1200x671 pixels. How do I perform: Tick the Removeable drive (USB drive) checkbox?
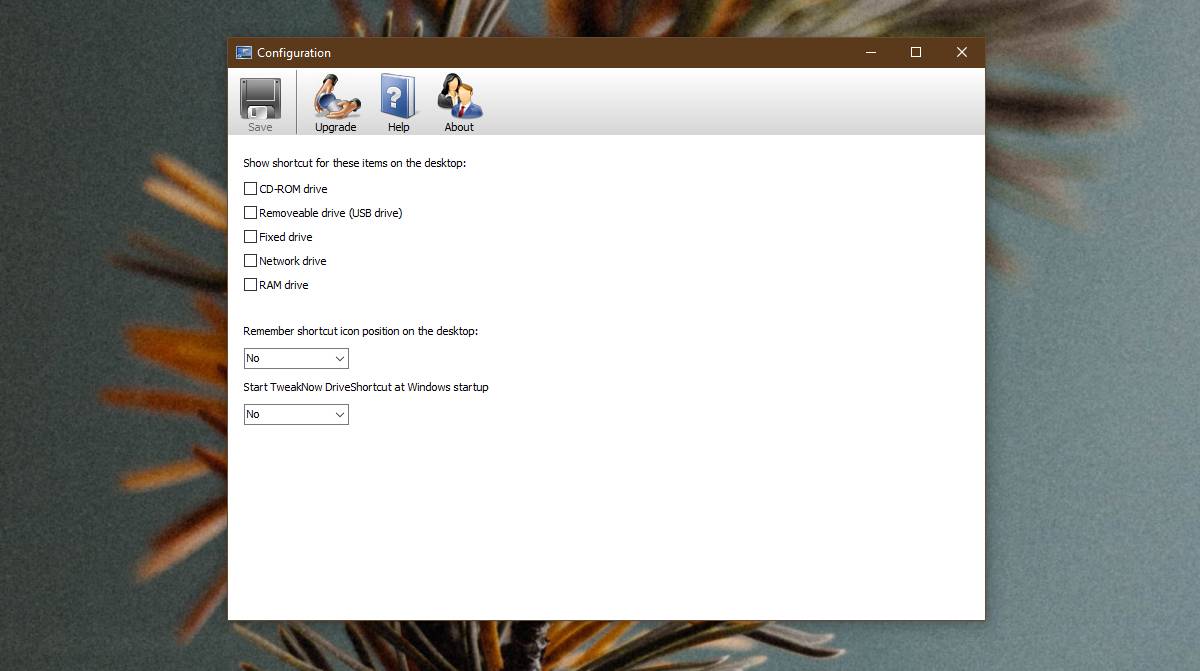click(x=250, y=212)
